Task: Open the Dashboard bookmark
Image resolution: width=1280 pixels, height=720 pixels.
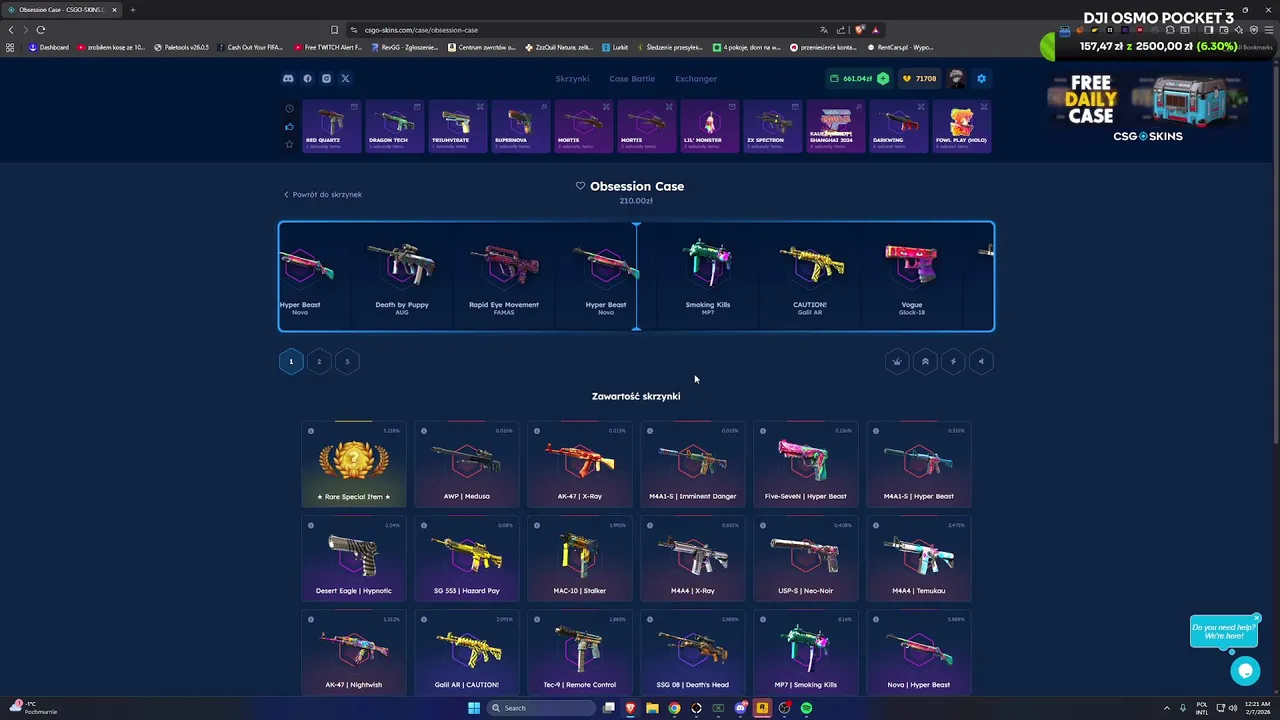Action: pos(49,47)
